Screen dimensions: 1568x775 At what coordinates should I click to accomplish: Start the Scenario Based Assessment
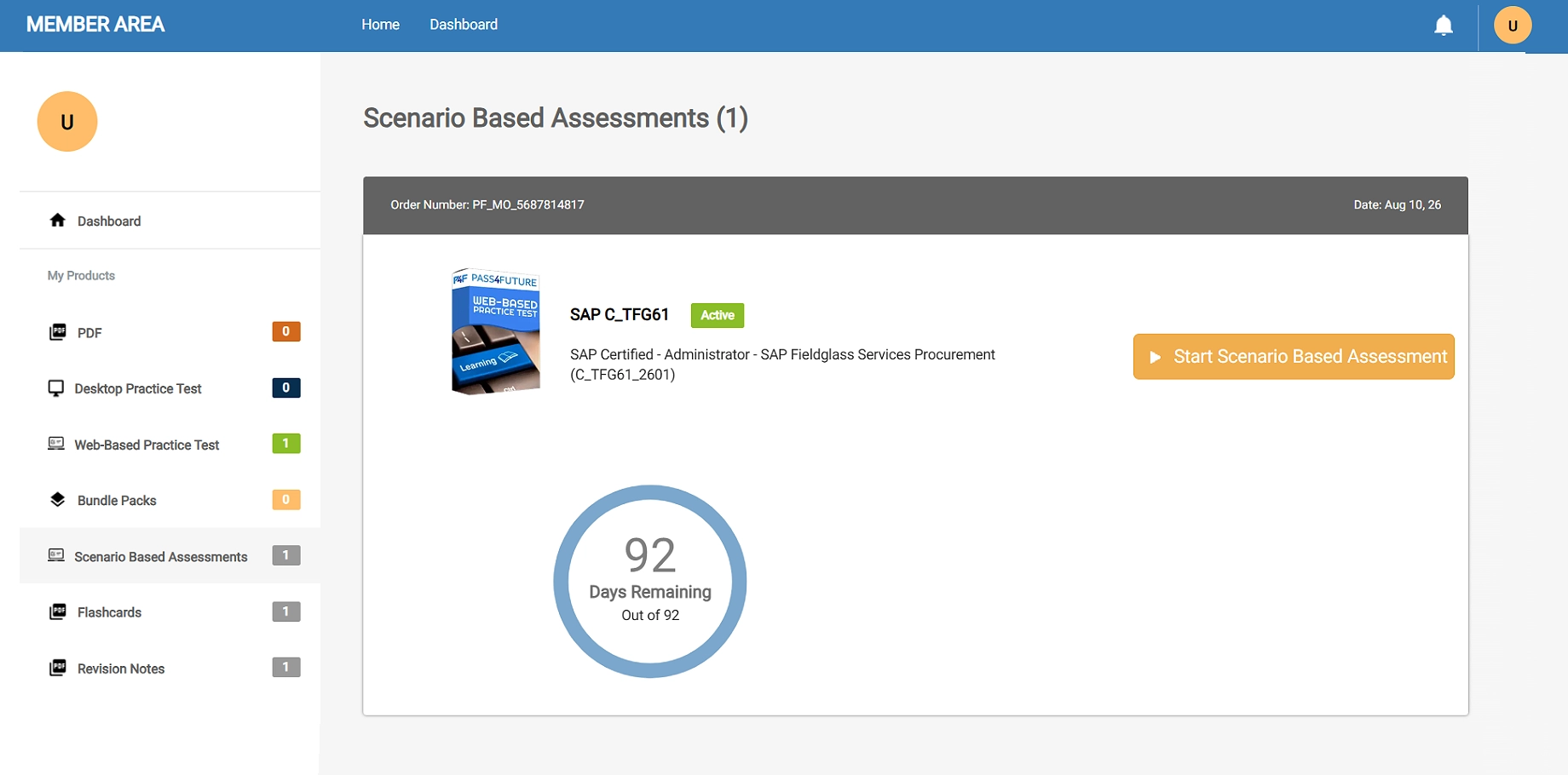pos(1294,357)
